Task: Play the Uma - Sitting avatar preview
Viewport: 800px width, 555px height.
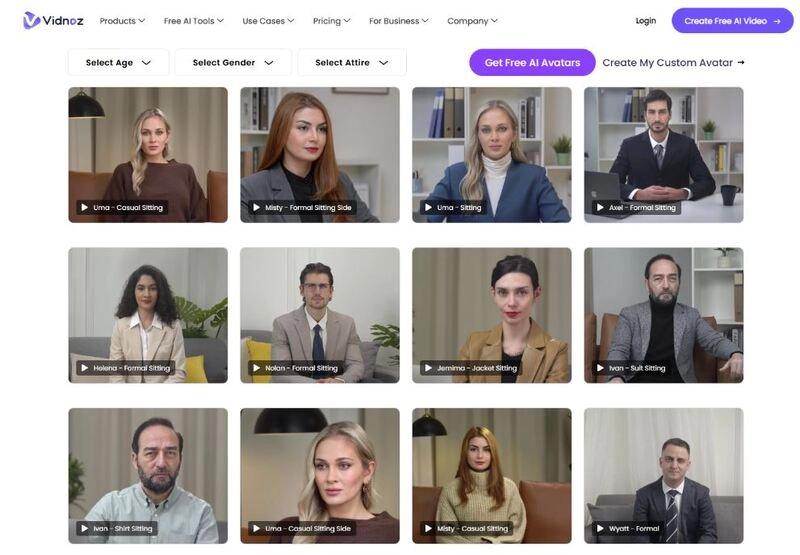Action: click(x=429, y=208)
